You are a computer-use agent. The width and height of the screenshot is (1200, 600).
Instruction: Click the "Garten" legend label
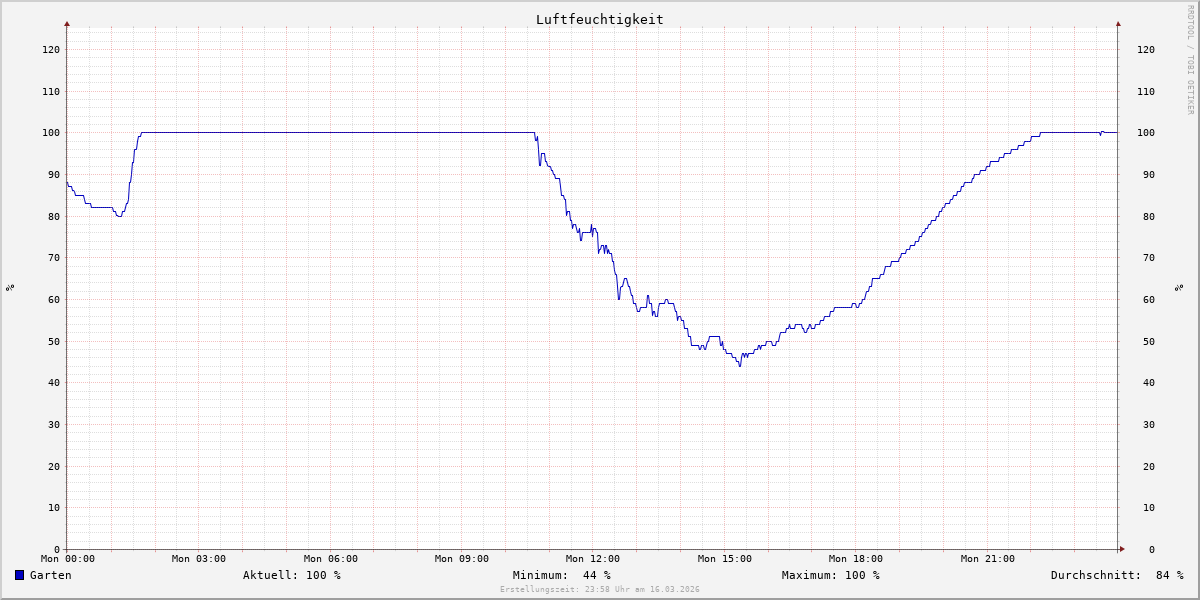(x=50, y=575)
